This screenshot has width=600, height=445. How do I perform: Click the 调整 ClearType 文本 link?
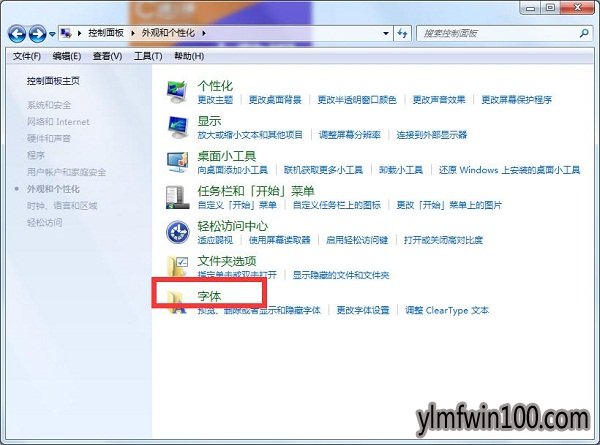(x=447, y=310)
